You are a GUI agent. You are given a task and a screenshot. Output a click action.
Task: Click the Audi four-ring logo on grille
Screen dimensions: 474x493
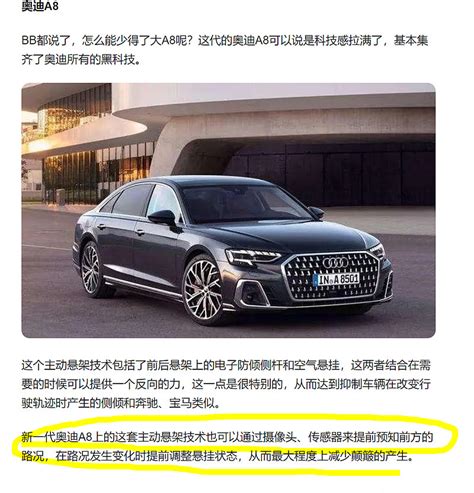point(335,263)
